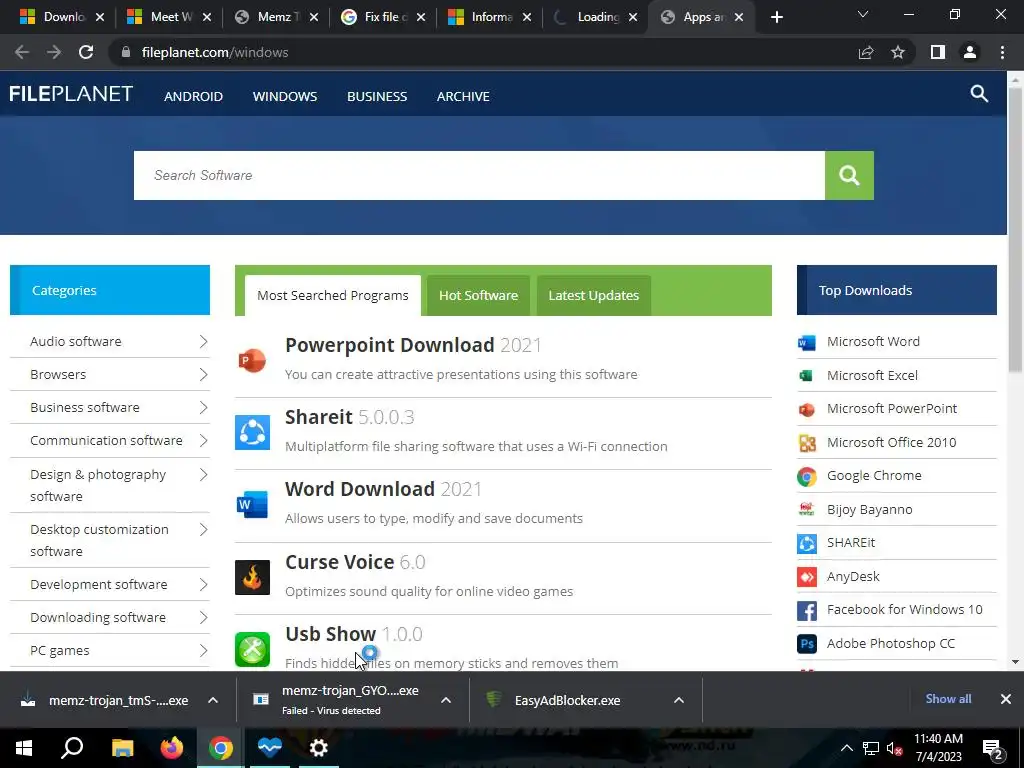Image resolution: width=1024 pixels, height=768 pixels.
Task: Click the Shareit program icon
Action: [252, 432]
